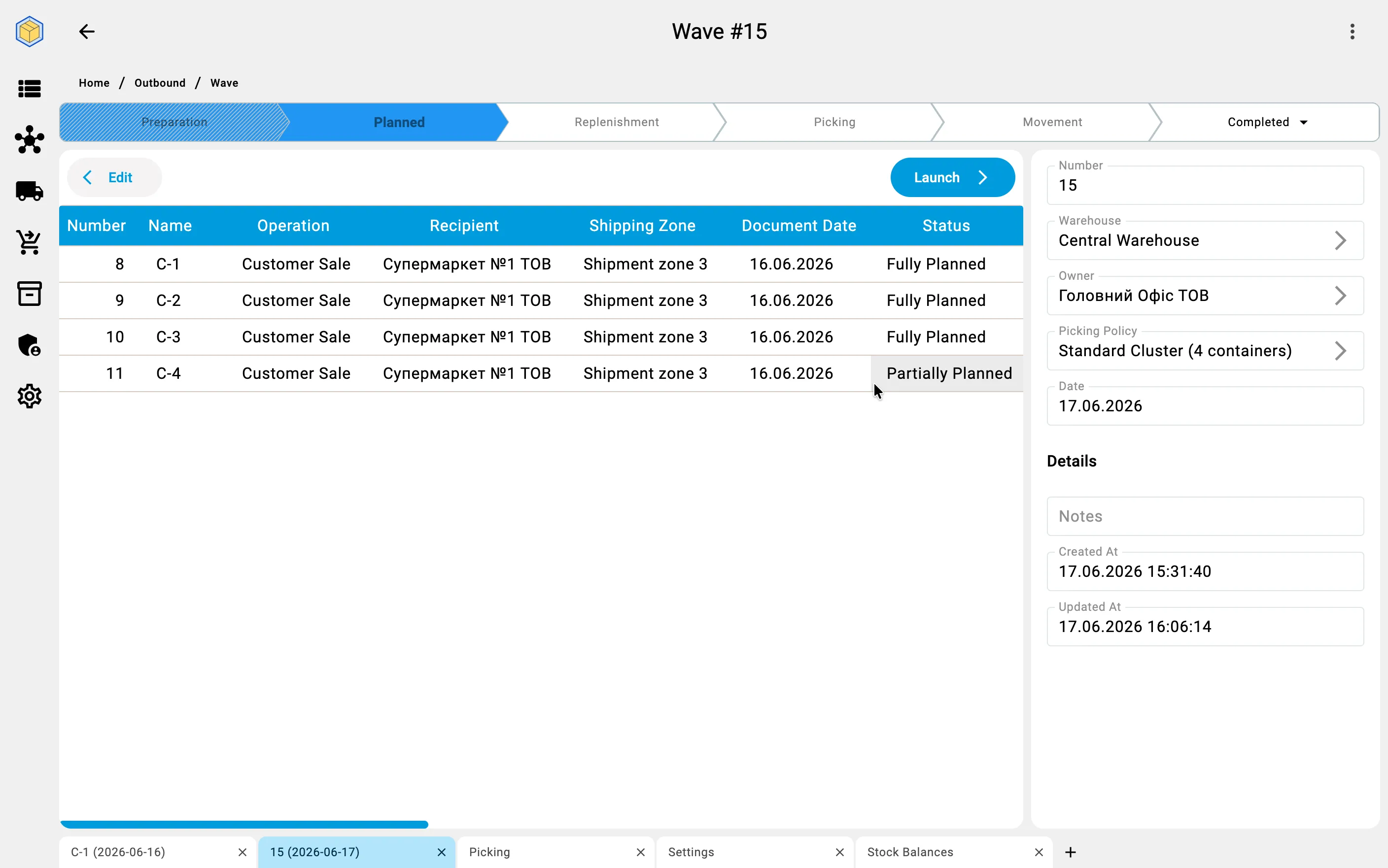Add a new tab with plus icon
This screenshot has height=868, width=1388.
(x=1070, y=852)
